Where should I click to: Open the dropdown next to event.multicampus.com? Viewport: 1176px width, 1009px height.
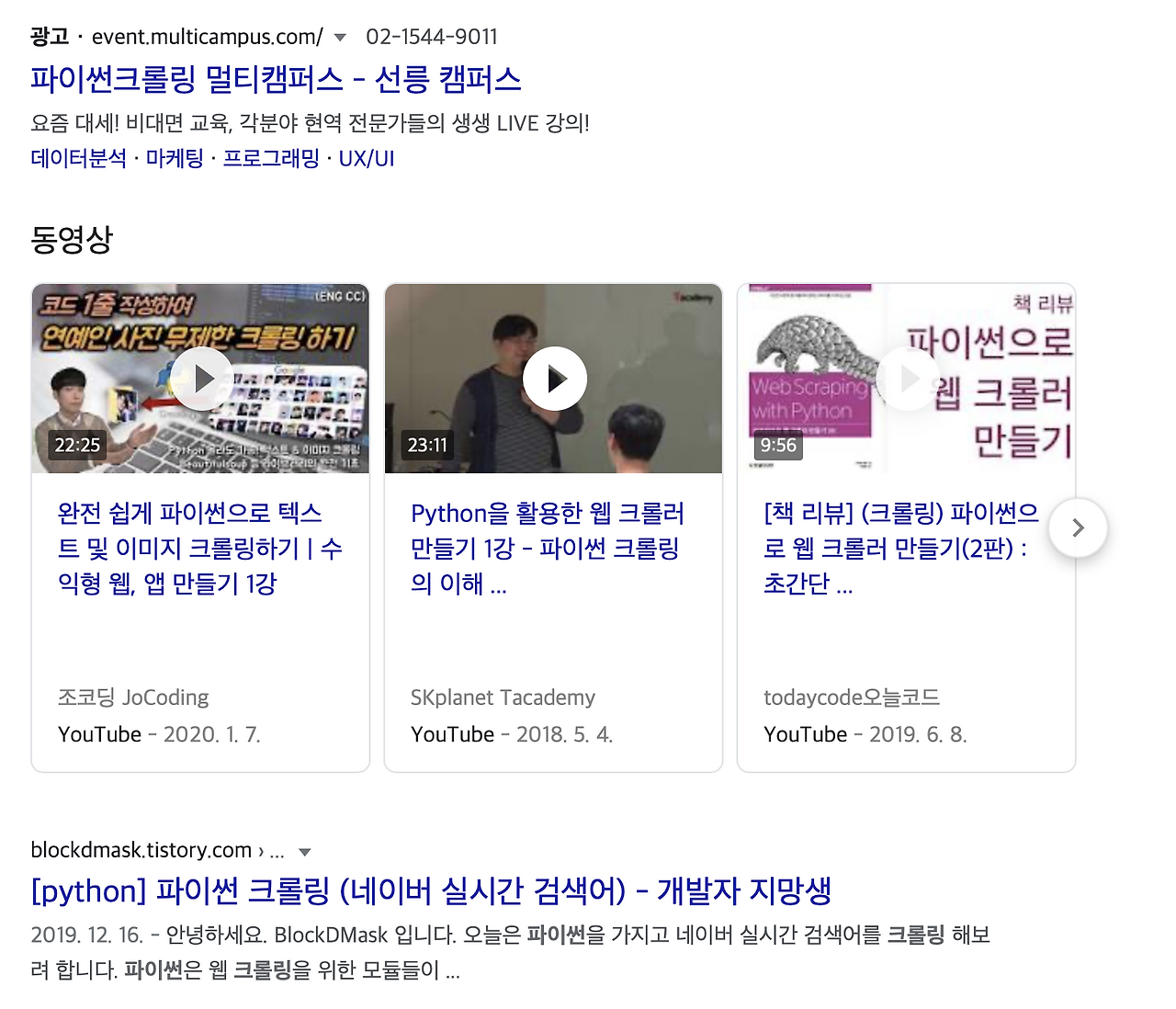339,37
